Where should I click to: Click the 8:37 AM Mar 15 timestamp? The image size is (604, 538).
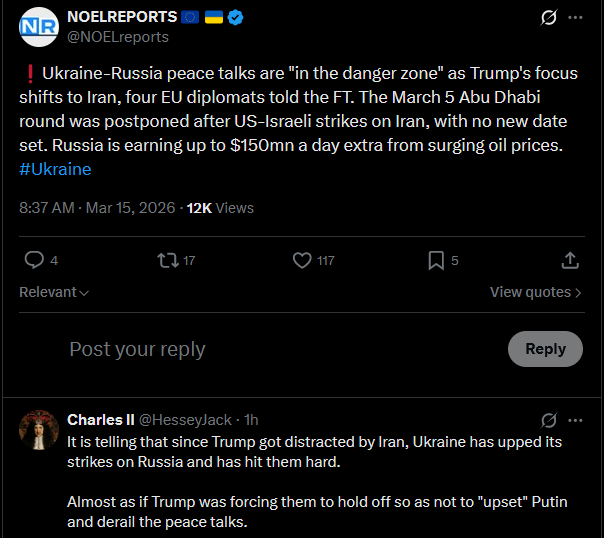coord(97,208)
